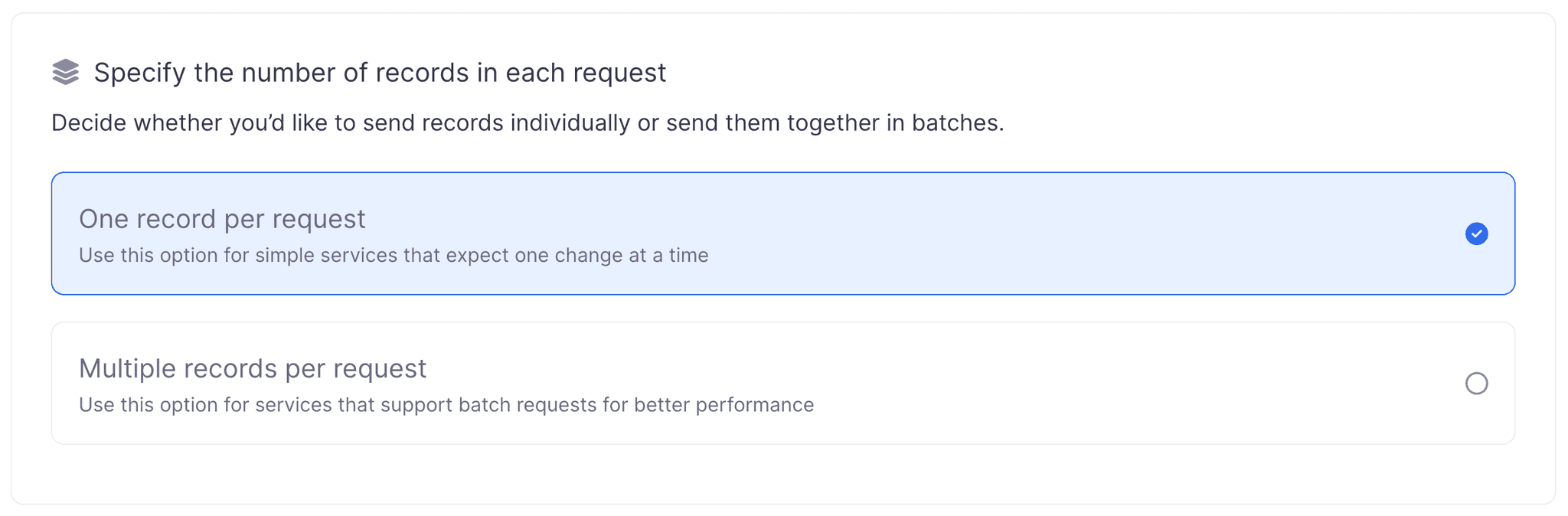Click the bottom layer shape in the stack icon
Image resolution: width=1568 pixels, height=516 pixels.
click(x=66, y=80)
